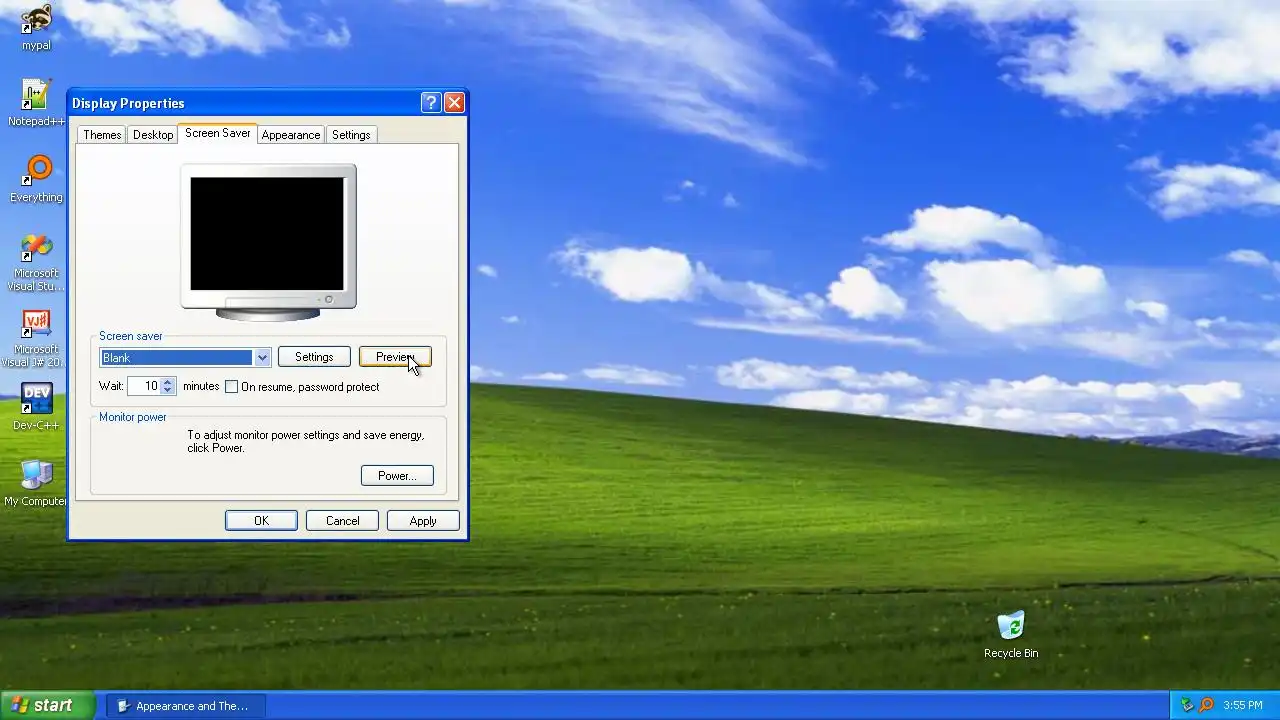
Task: Select the Microsoft Visual Studio desktop shortcut
Action: 36,263
